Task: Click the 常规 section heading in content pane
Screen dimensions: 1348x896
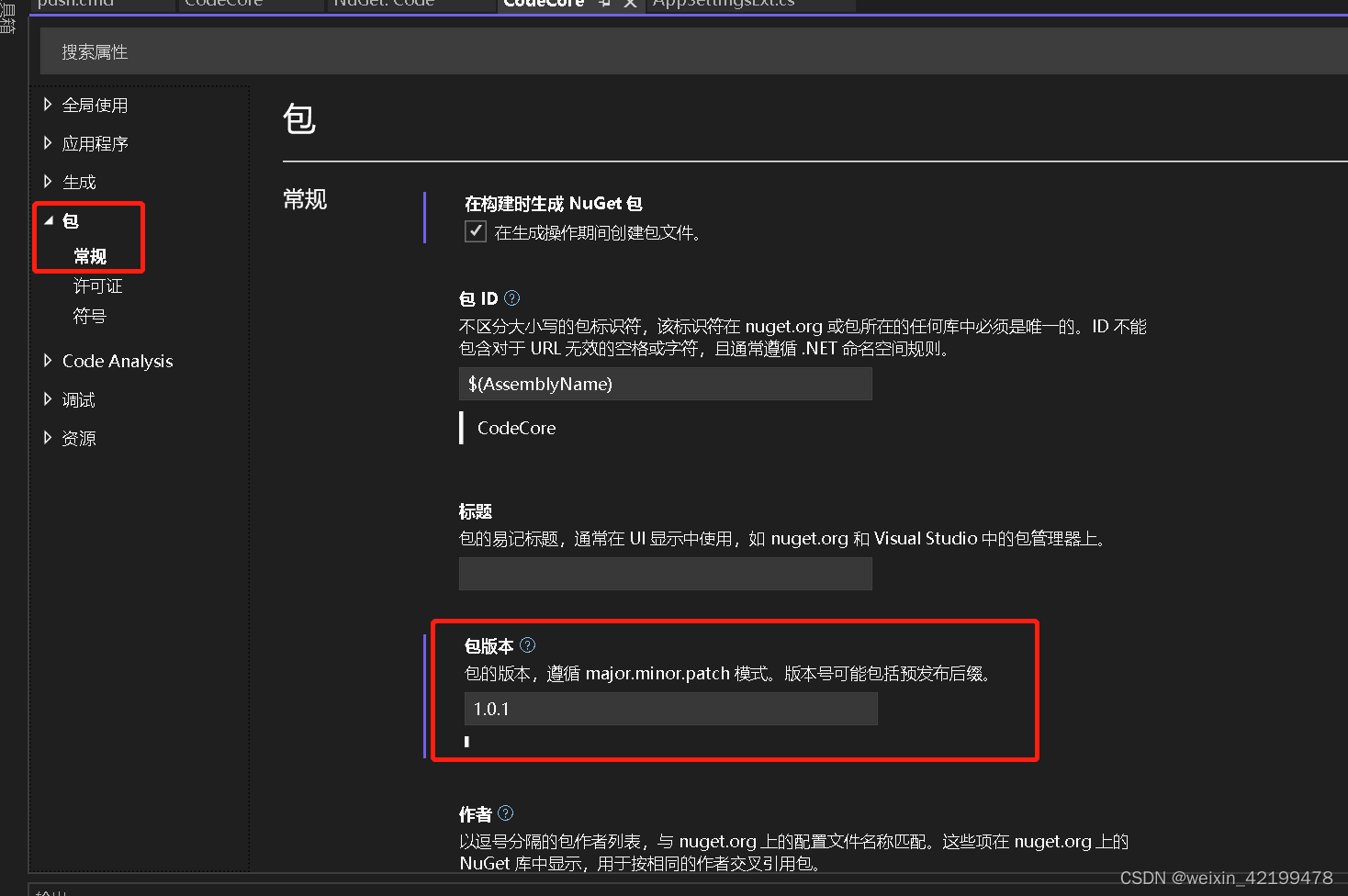Action: (305, 199)
